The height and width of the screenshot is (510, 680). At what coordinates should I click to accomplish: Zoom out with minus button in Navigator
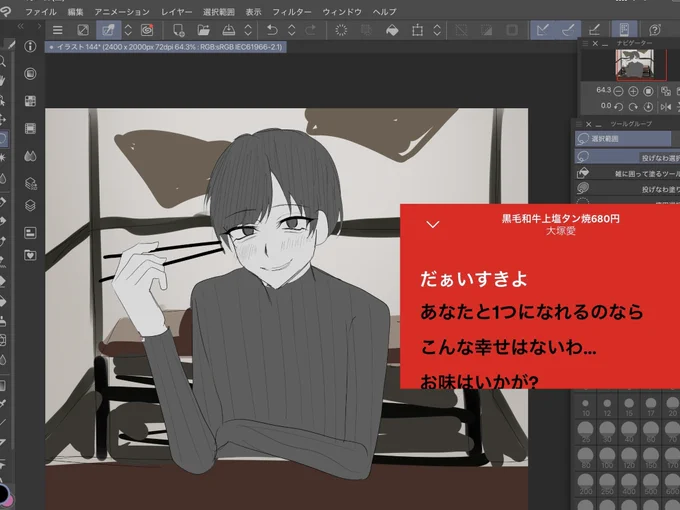point(618,91)
